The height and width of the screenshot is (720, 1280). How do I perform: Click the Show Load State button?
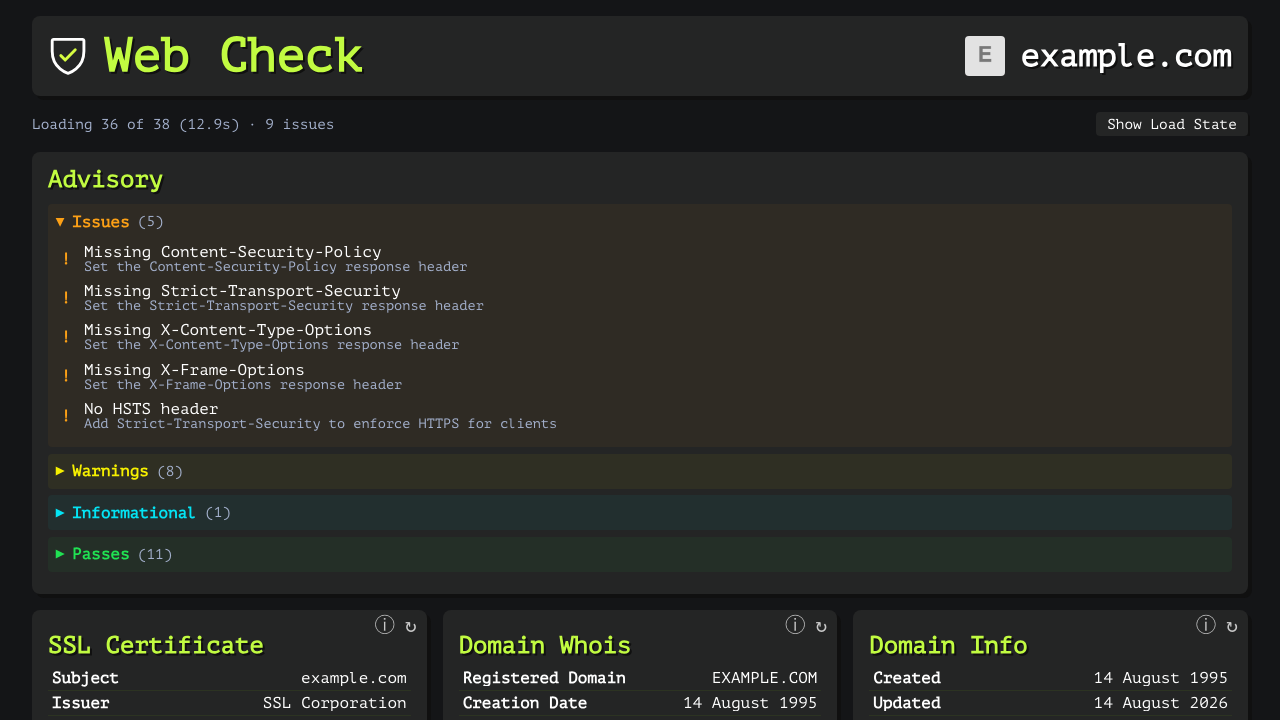[1172, 124]
